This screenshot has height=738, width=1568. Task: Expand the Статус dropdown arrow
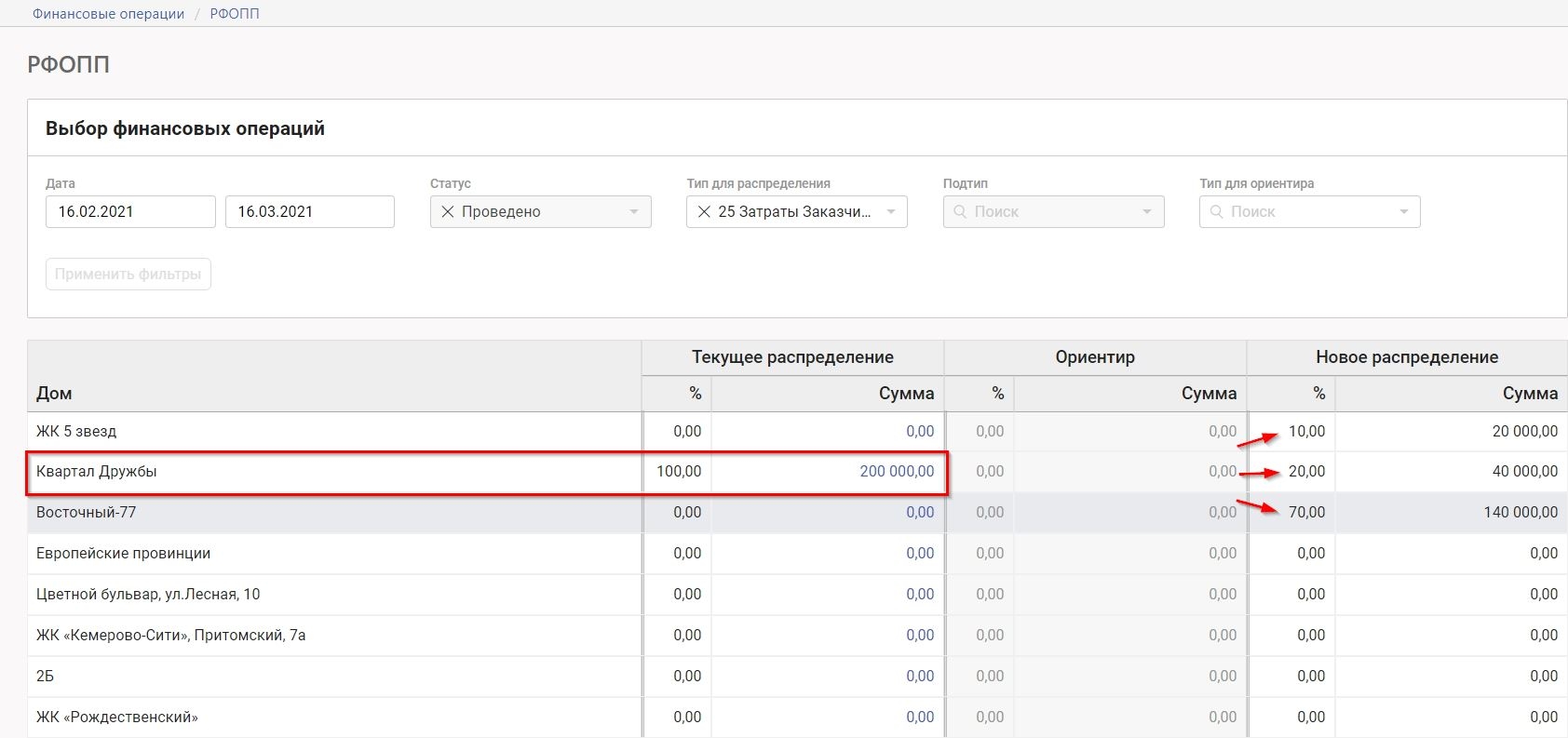point(634,212)
